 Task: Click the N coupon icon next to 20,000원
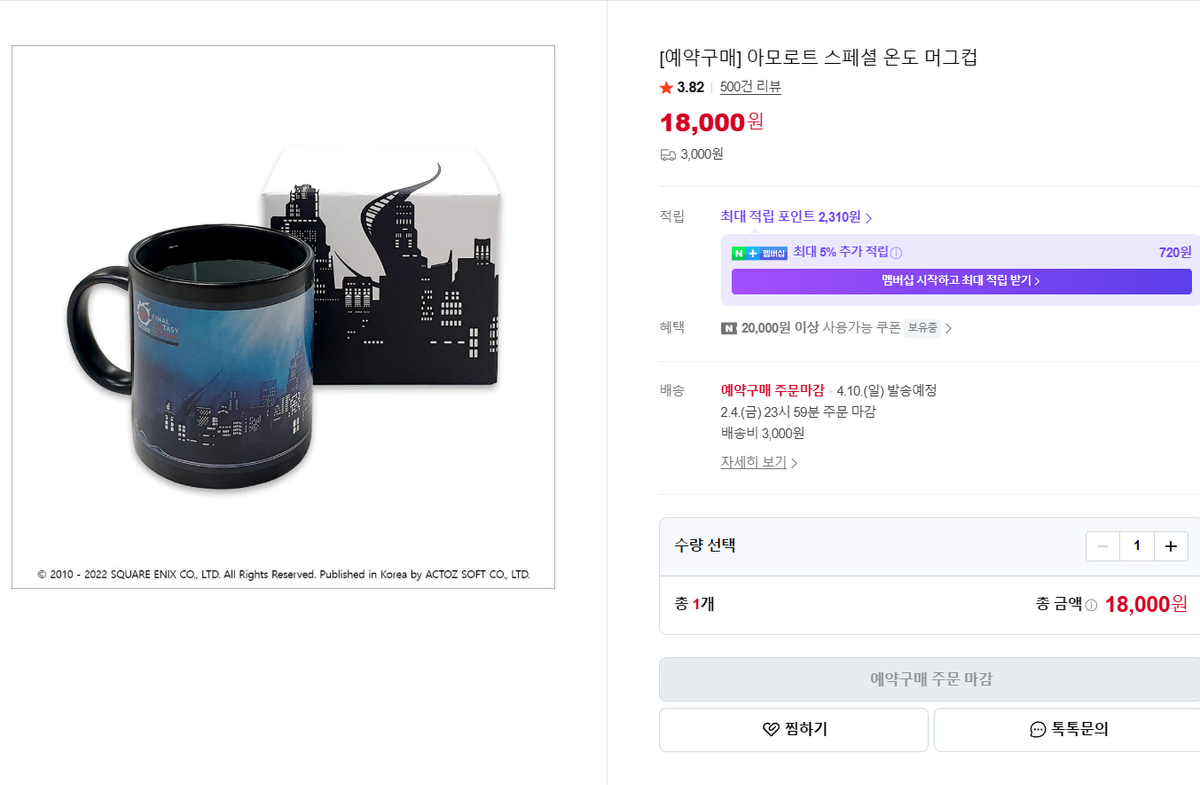(729, 328)
